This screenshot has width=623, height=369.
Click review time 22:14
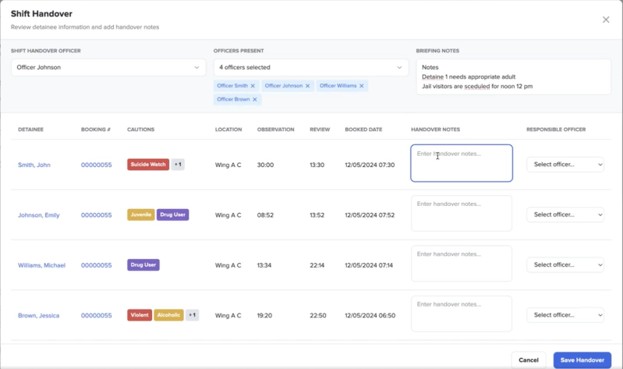[x=317, y=265]
